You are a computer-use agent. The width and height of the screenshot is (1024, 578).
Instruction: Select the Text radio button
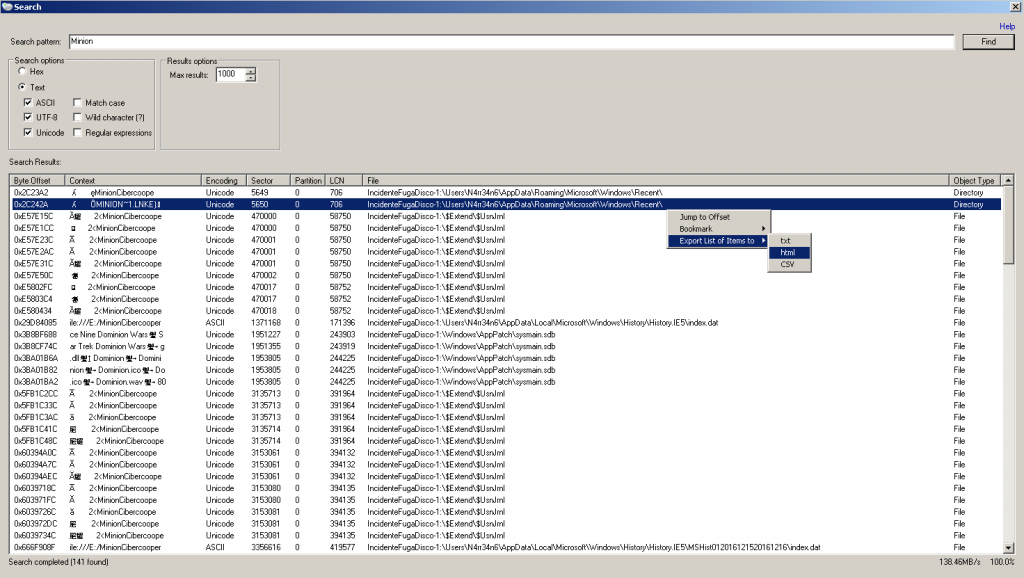[x=22, y=87]
